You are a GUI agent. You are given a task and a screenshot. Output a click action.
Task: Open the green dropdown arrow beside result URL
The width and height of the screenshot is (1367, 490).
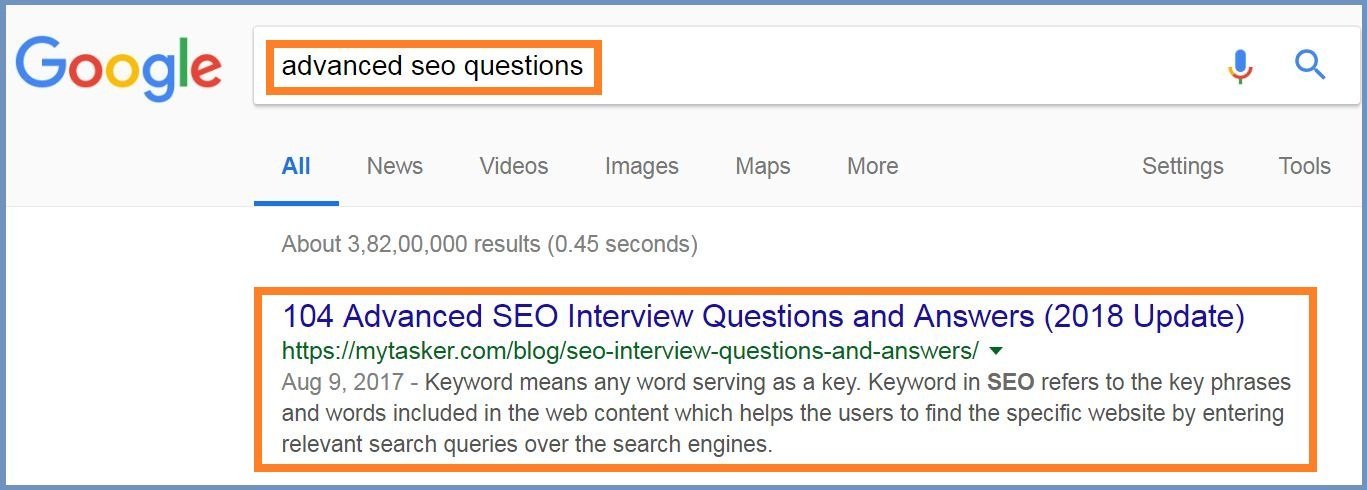pos(995,351)
